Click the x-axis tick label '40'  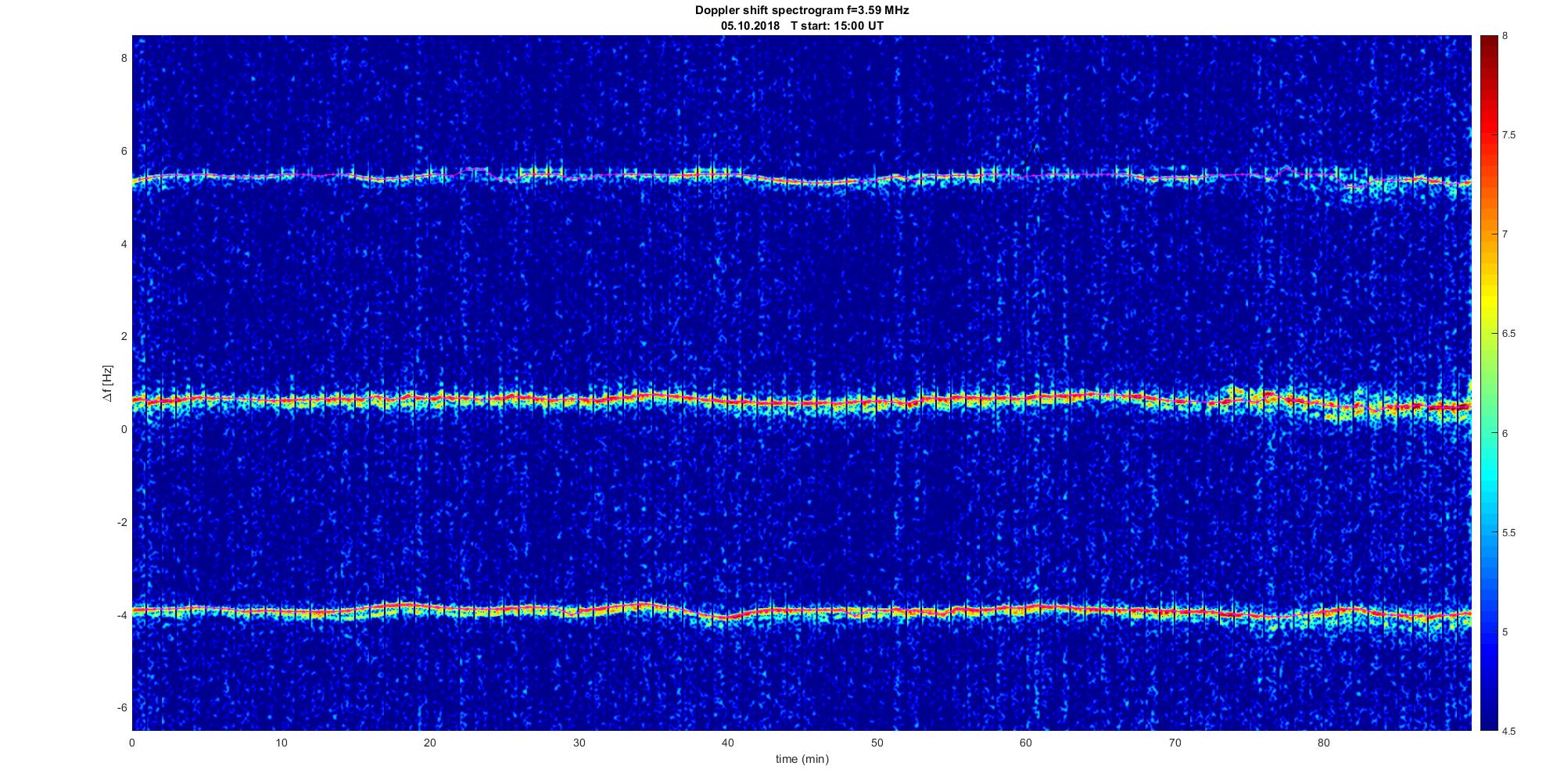click(728, 743)
